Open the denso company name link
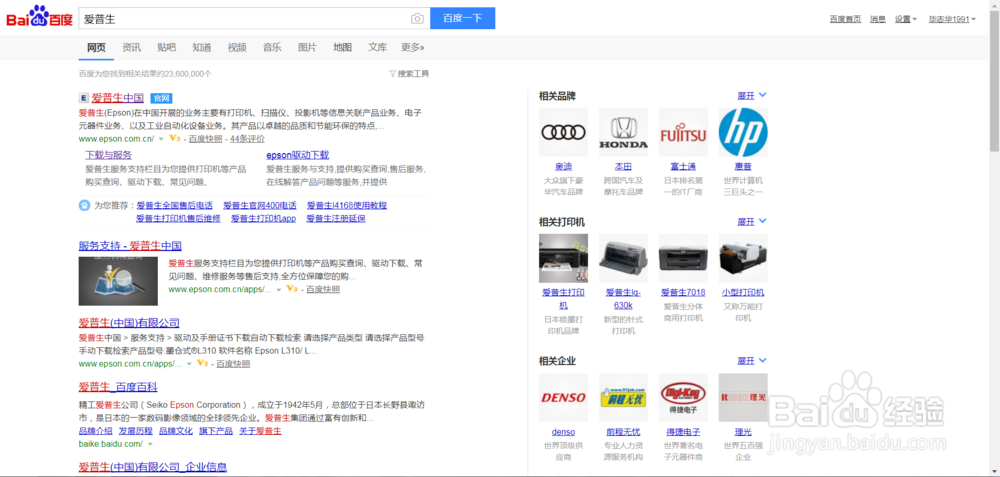Image resolution: width=1000 pixels, height=477 pixels. click(x=563, y=432)
